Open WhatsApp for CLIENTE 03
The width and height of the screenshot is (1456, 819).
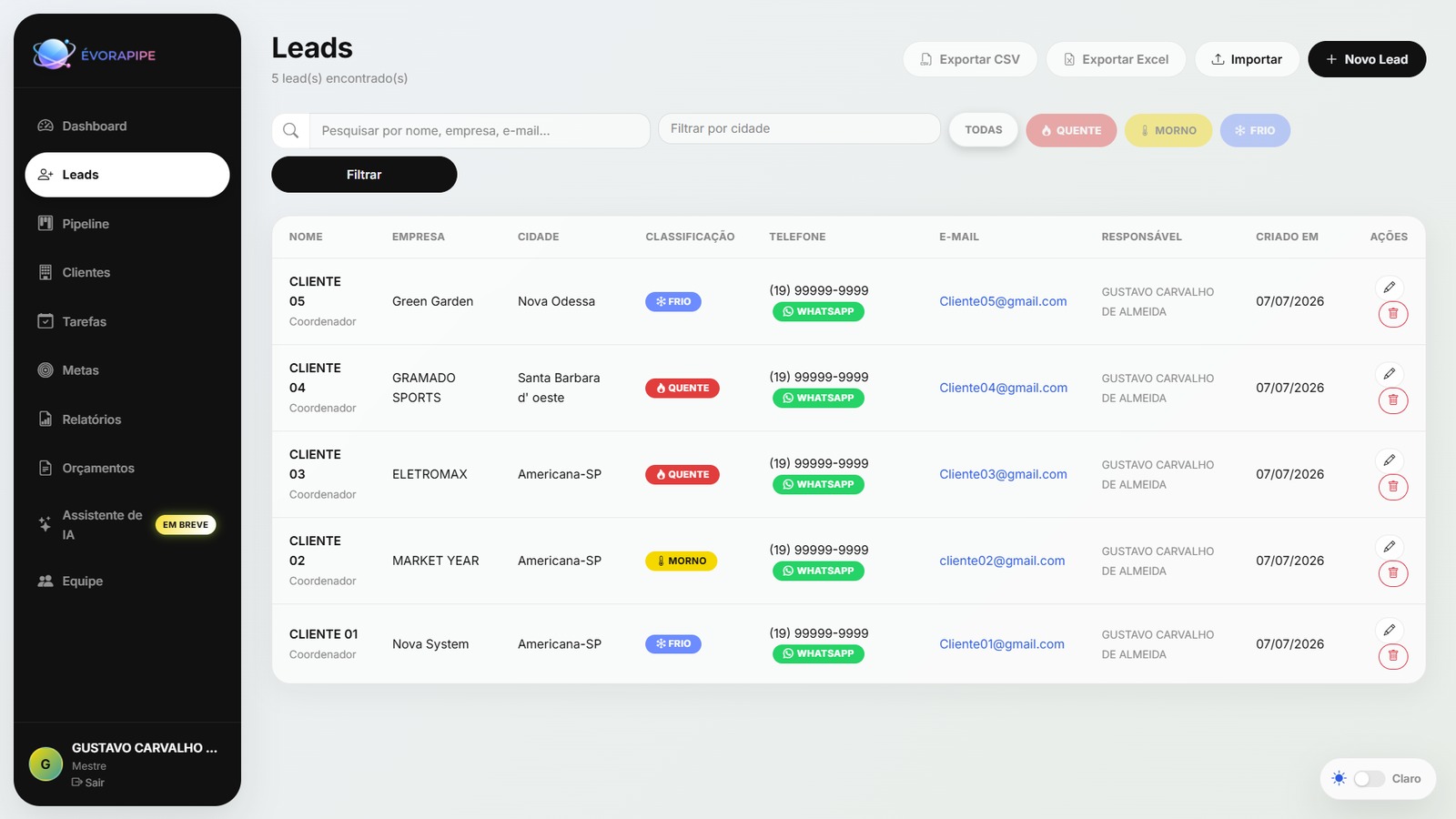tap(818, 484)
